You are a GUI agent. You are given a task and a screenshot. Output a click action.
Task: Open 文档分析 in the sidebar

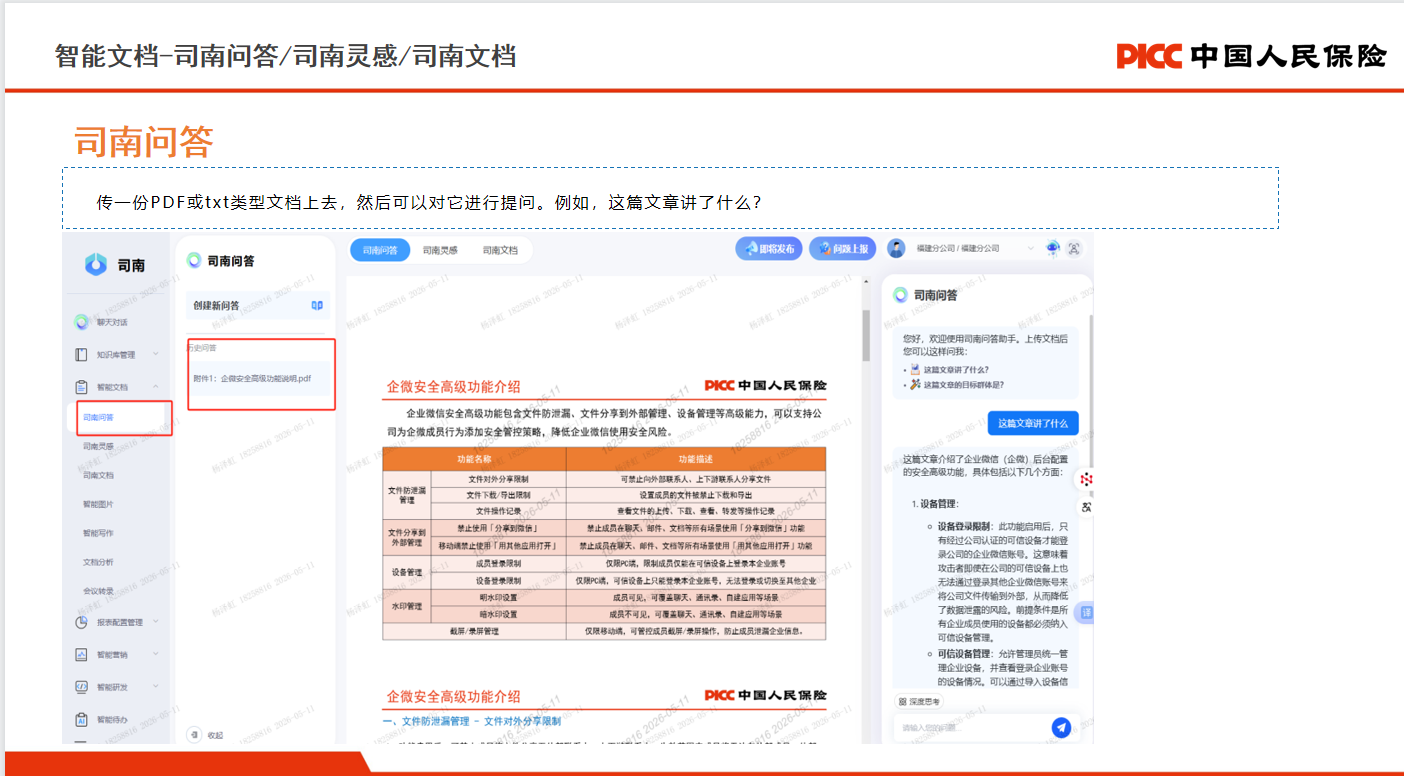point(98,563)
